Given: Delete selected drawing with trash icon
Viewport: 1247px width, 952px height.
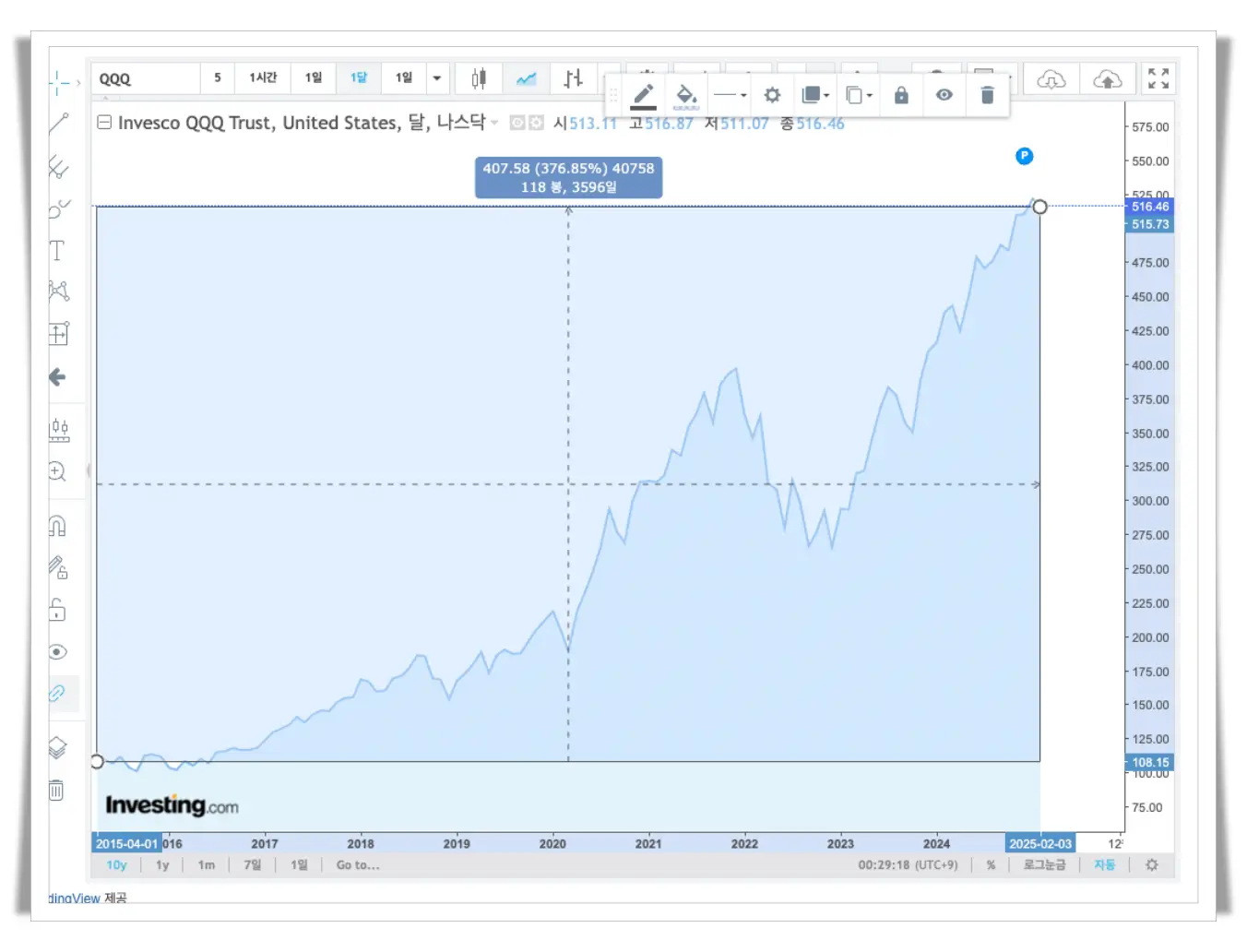Looking at the screenshot, I should [987, 95].
